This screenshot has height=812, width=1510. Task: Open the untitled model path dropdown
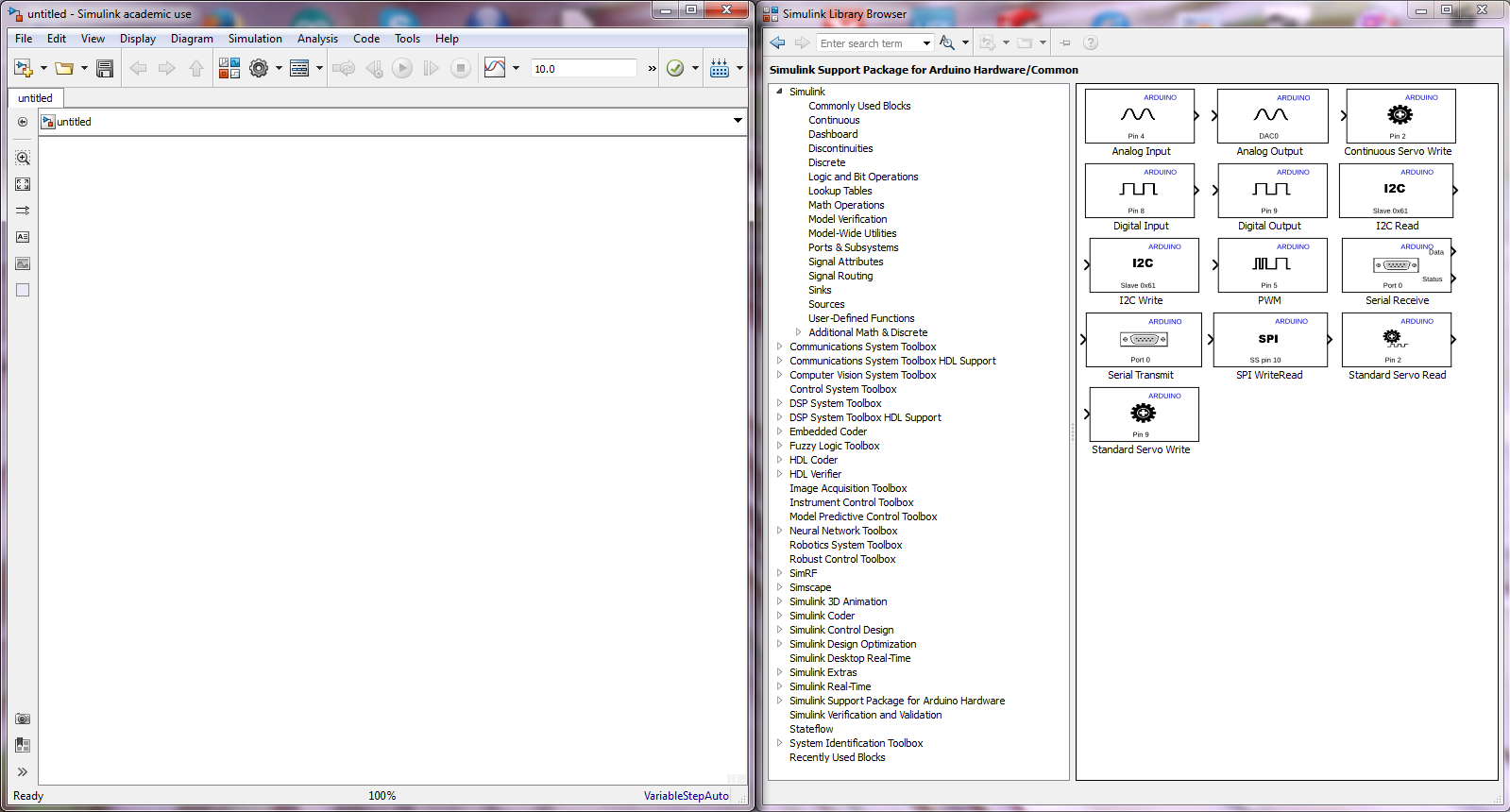[738, 121]
